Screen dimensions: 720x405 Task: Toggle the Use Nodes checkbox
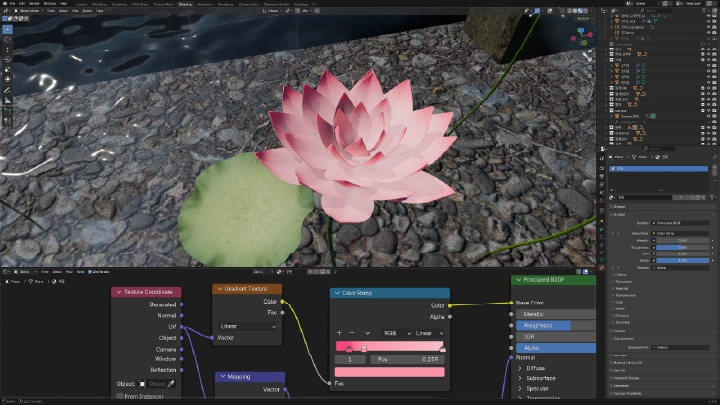pyautogui.click(x=90, y=272)
